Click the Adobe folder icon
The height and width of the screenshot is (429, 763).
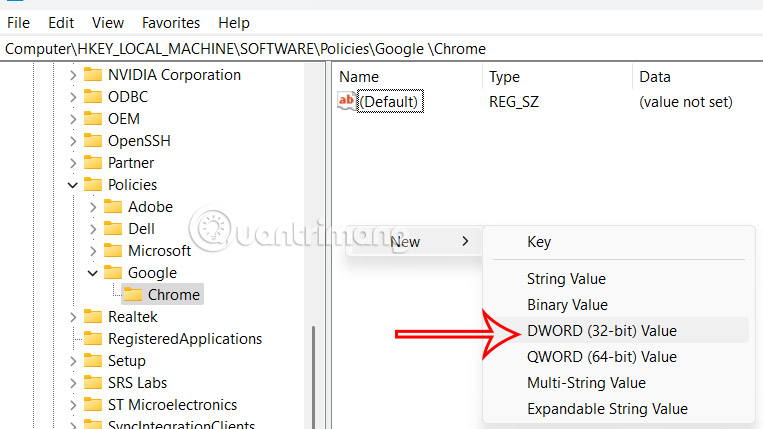[113, 206]
